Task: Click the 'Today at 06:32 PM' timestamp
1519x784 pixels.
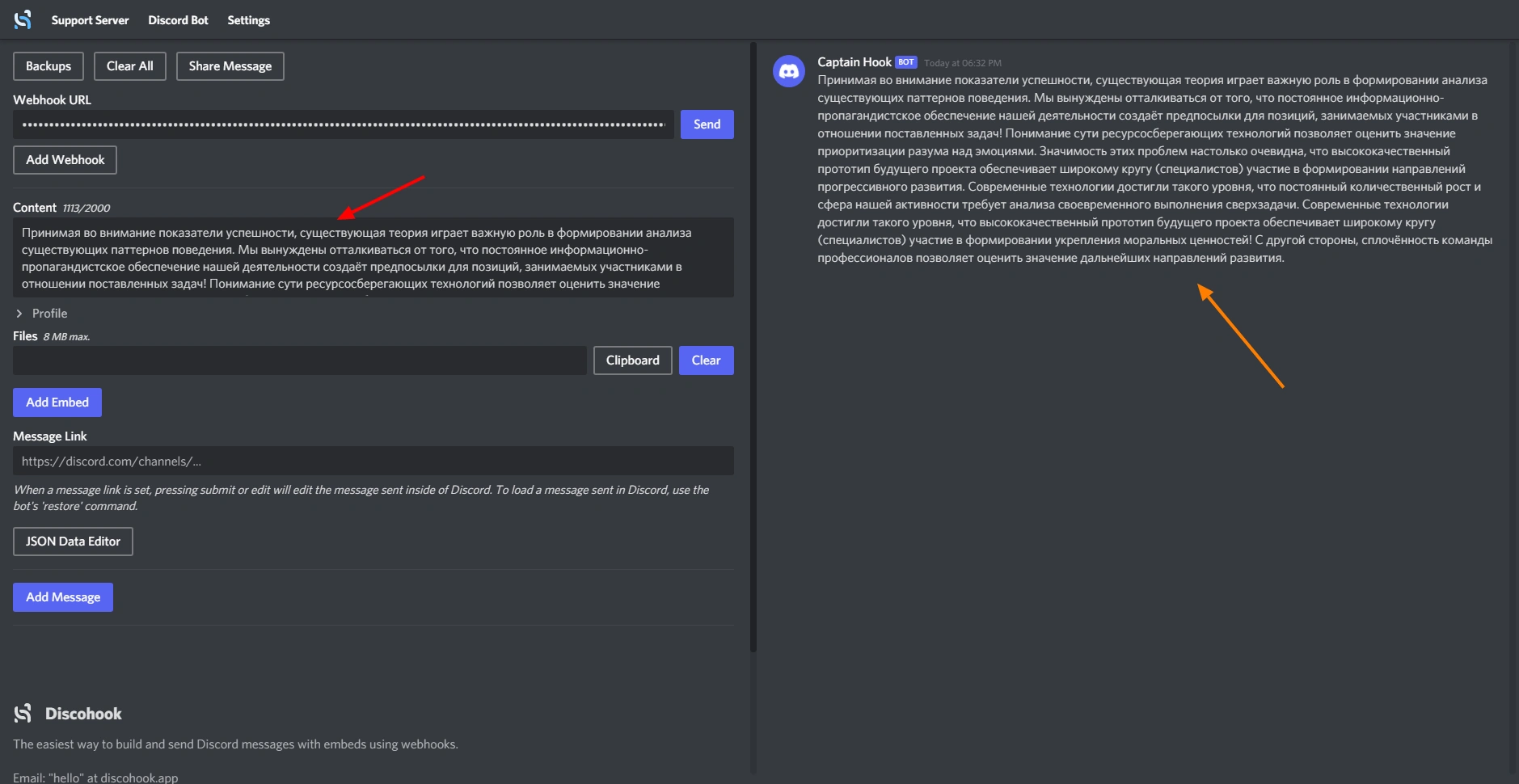Action: [x=963, y=63]
